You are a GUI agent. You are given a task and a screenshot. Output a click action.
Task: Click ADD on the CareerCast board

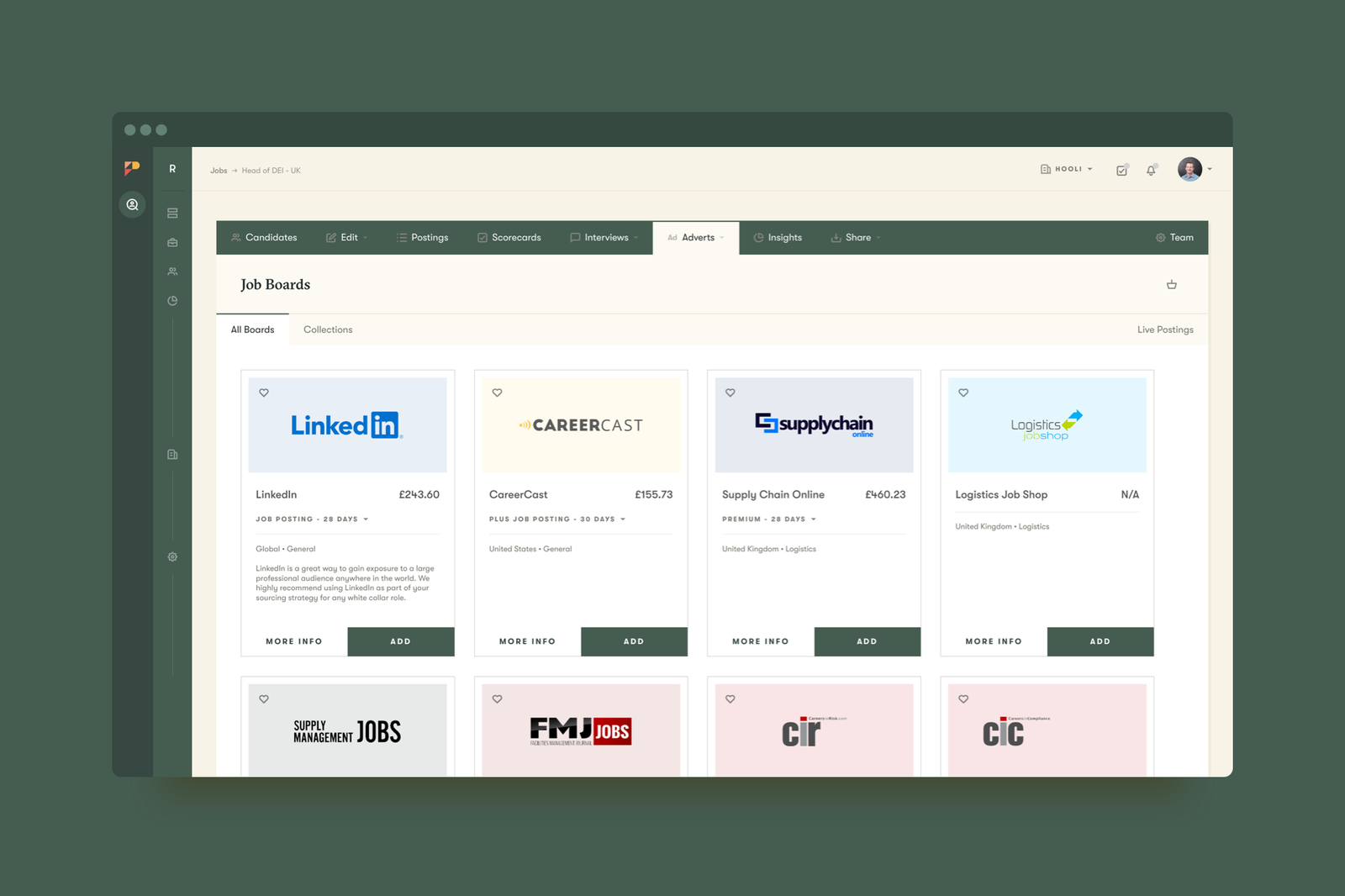634,641
